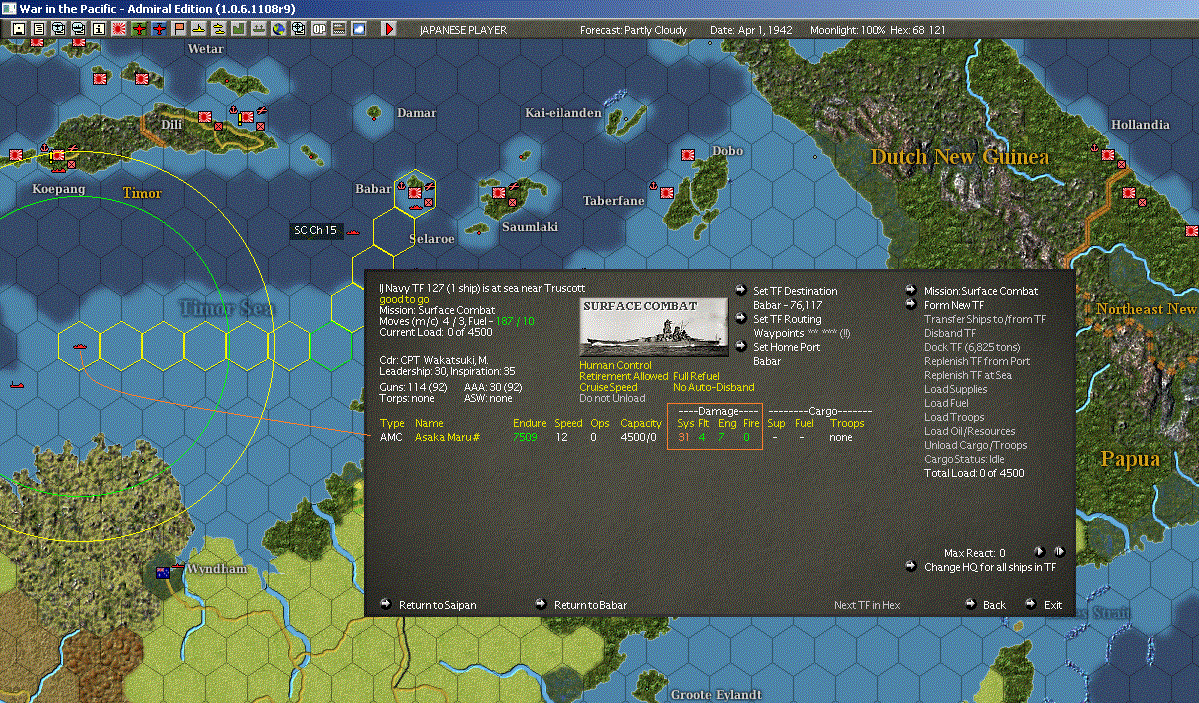Open the information 'i' toolbar icon
1199x703 pixels.
click(x=99, y=29)
